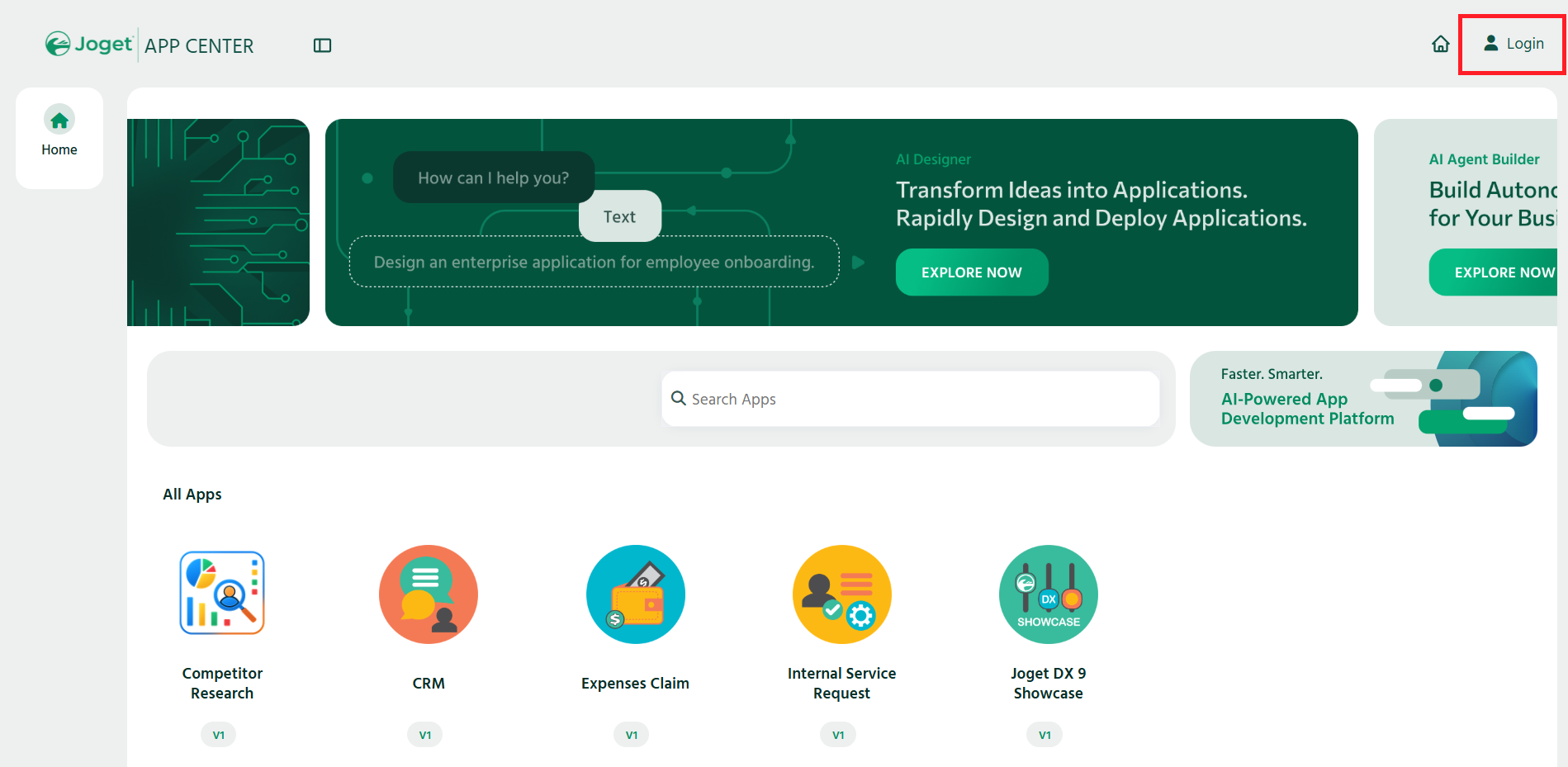Open the Internal Service Request app icon
Viewport: 1568px width, 767px height.
(x=841, y=594)
